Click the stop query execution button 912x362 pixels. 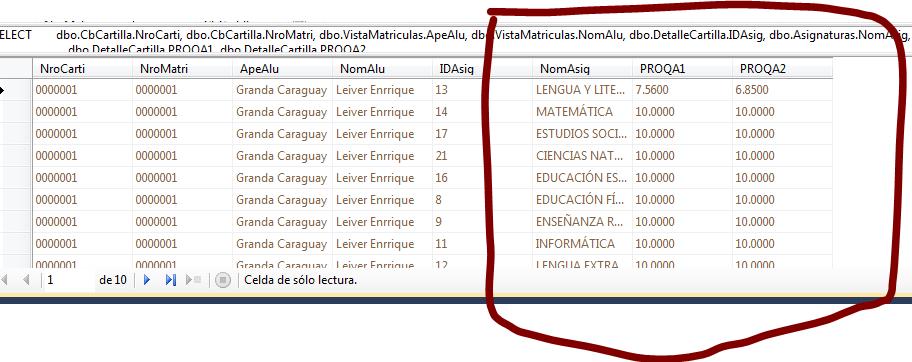point(223,280)
